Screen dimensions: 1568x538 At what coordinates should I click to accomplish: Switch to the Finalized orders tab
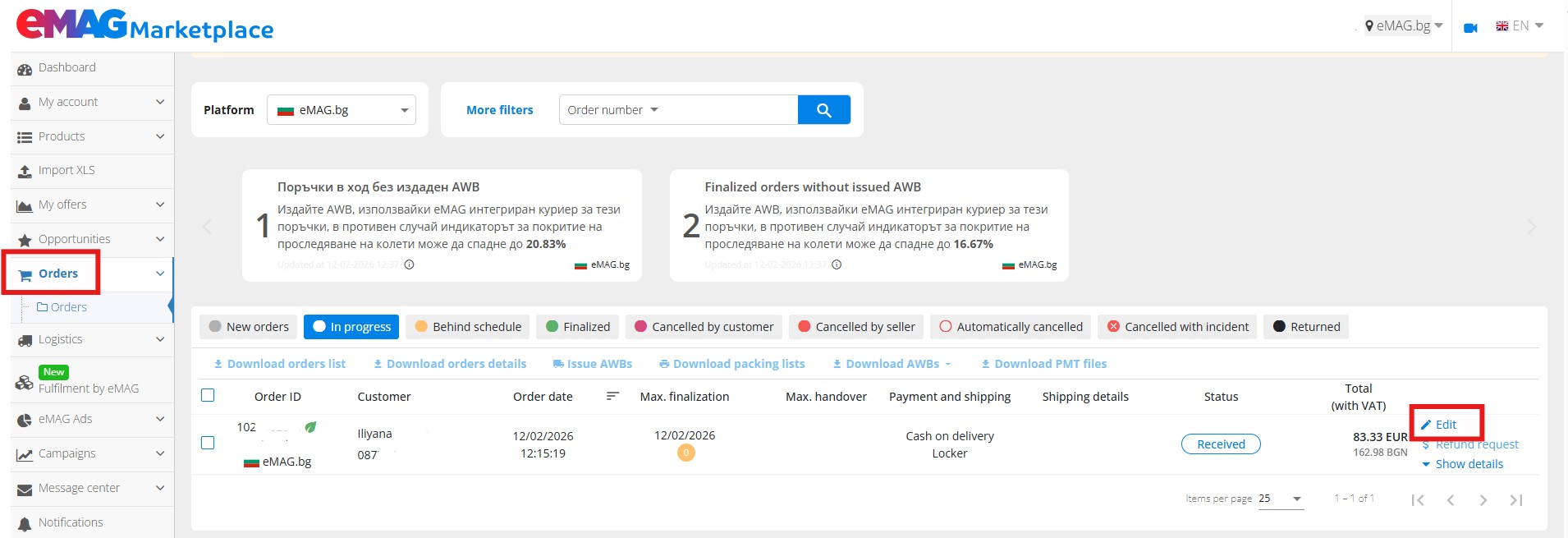click(578, 327)
